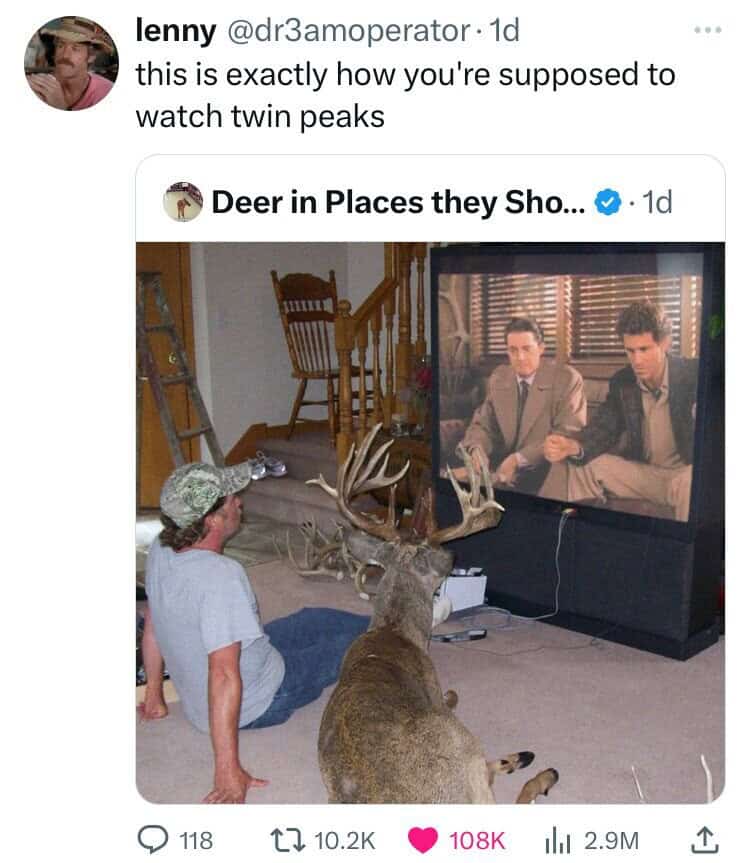750x863 pixels.
Task: Click the 2.9M views count
Action: point(611,841)
